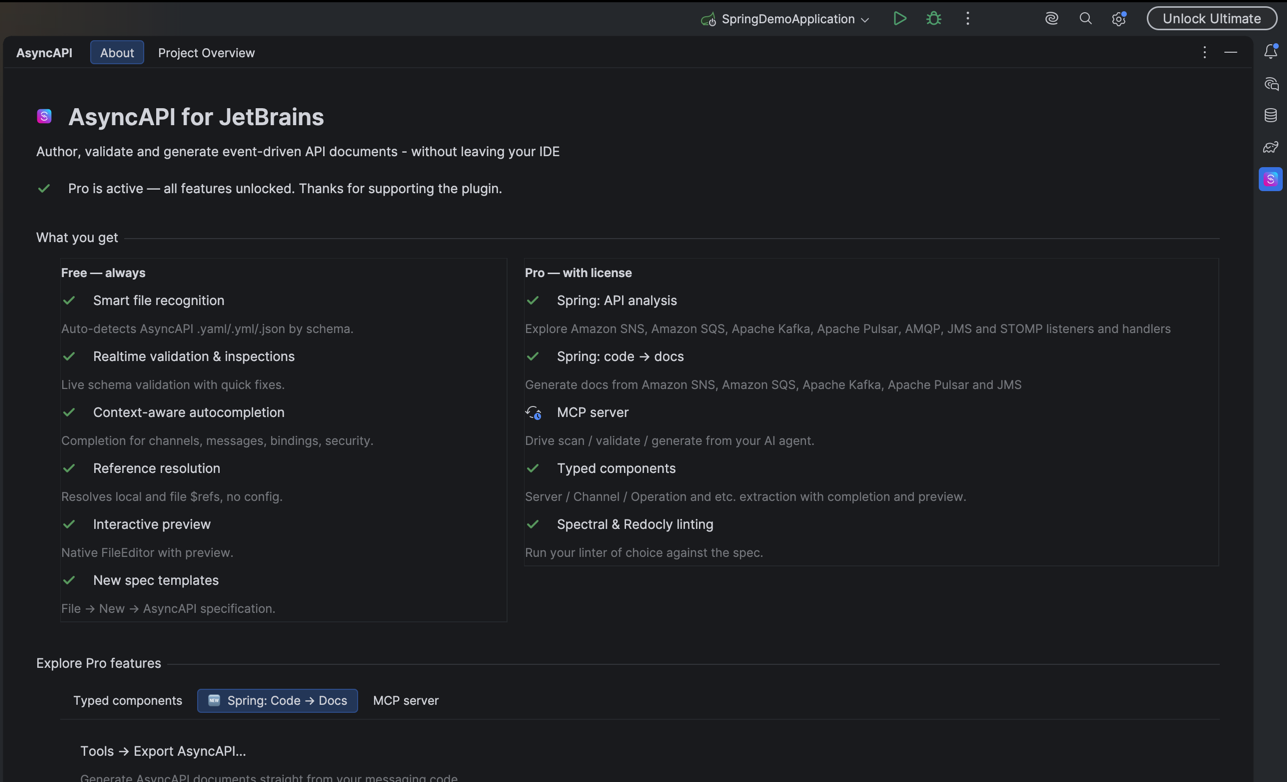Image resolution: width=1287 pixels, height=782 pixels.
Task: Start debugging with the bug icon
Action: 934,18
